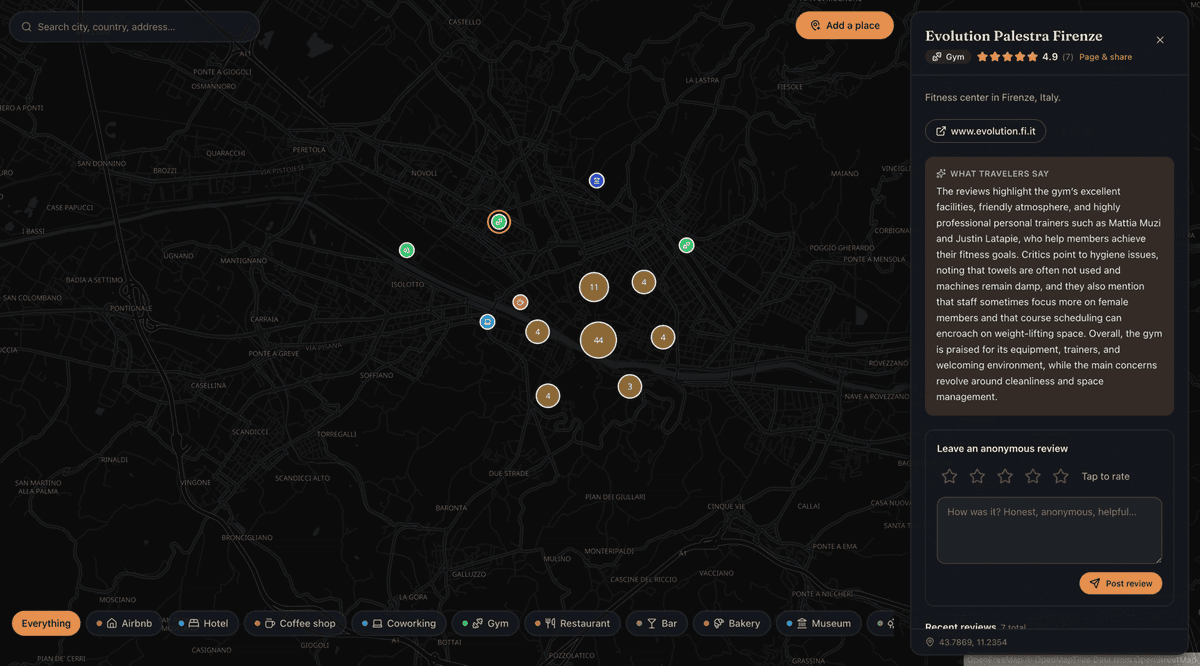Click the cocktail glass icon in the Bar filter
The width and height of the screenshot is (1200, 666).
tap(652, 623)
